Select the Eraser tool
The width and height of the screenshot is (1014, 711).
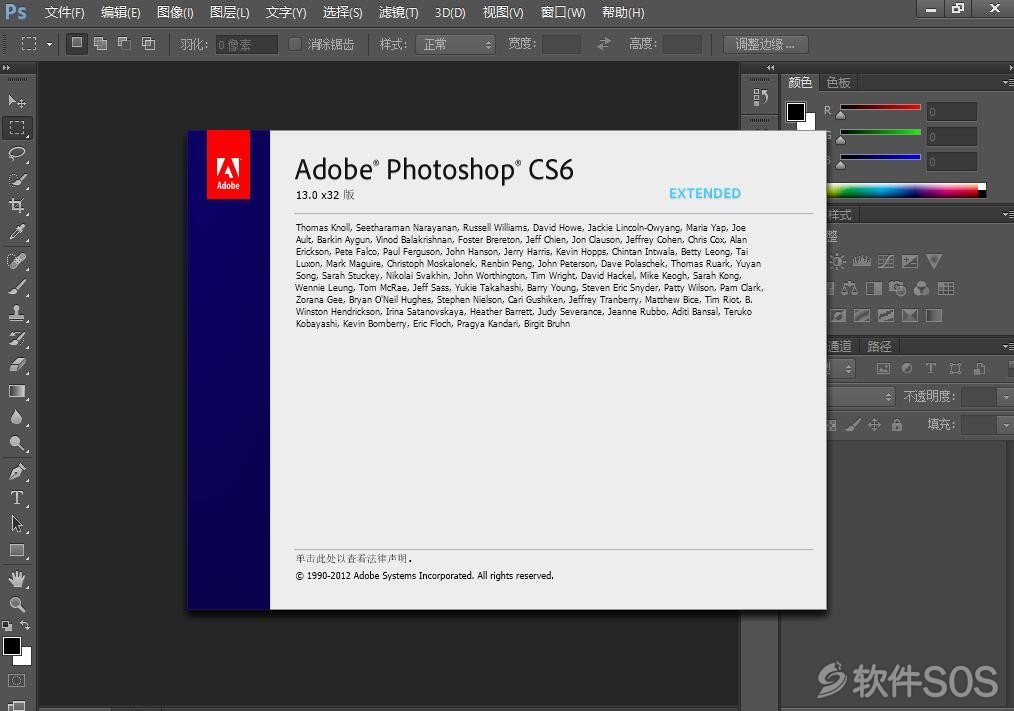pos(17,365)
